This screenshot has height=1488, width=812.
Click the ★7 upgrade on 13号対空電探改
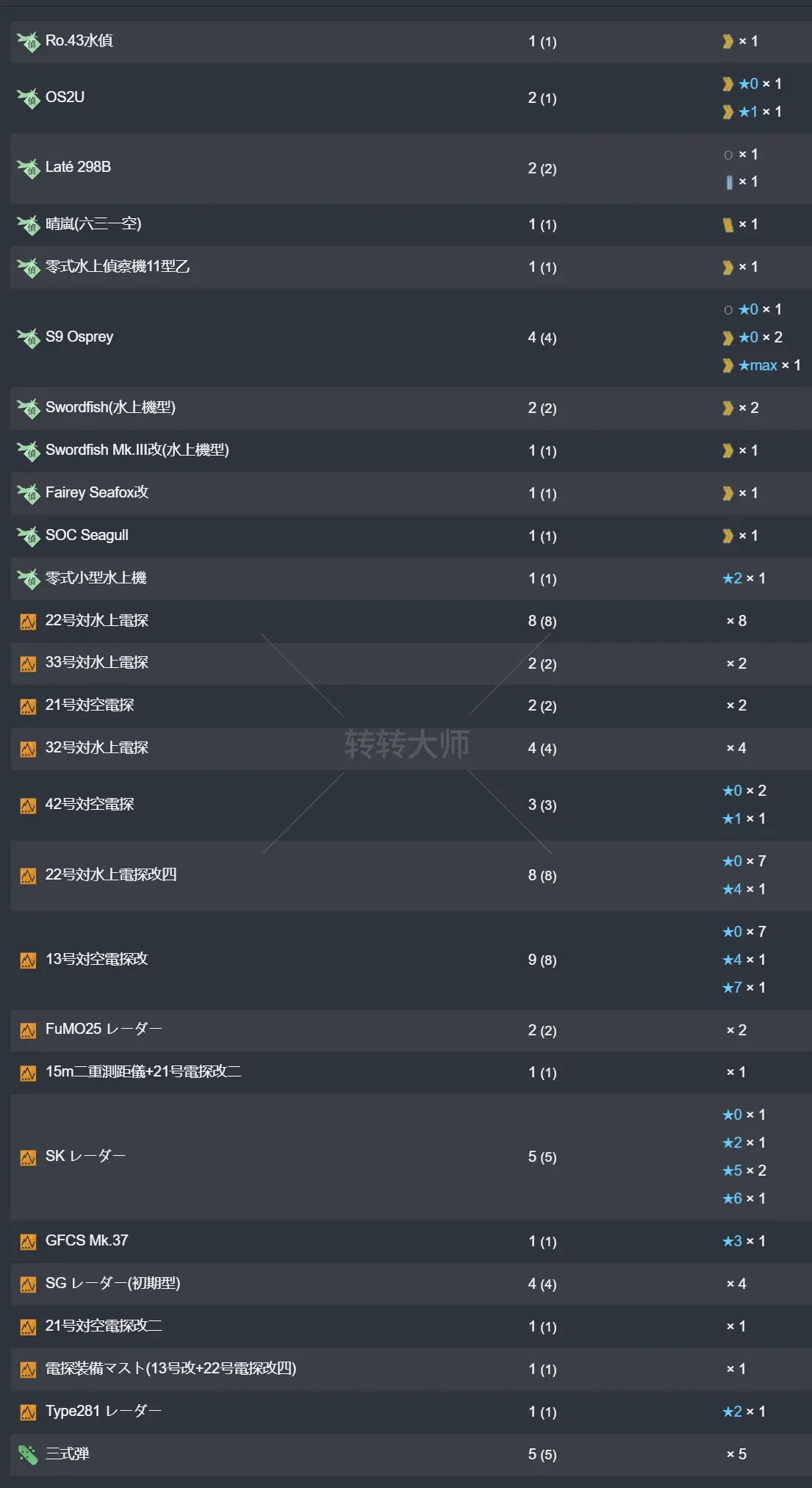tap(733, 987)
